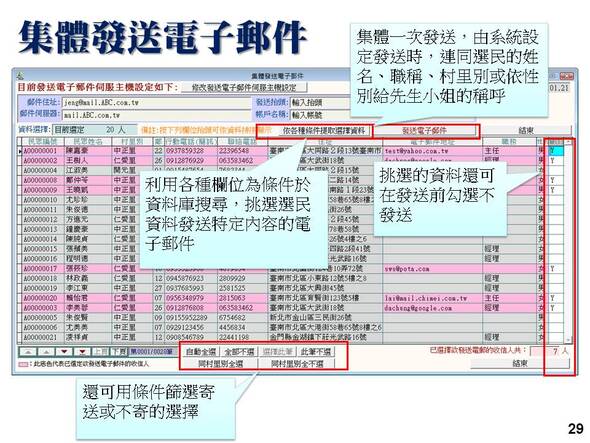Screen dimensions: 590x443
Task: Sort by the 聯絡電話 column header
Action: pyautogui.click(x=242, y=142)
